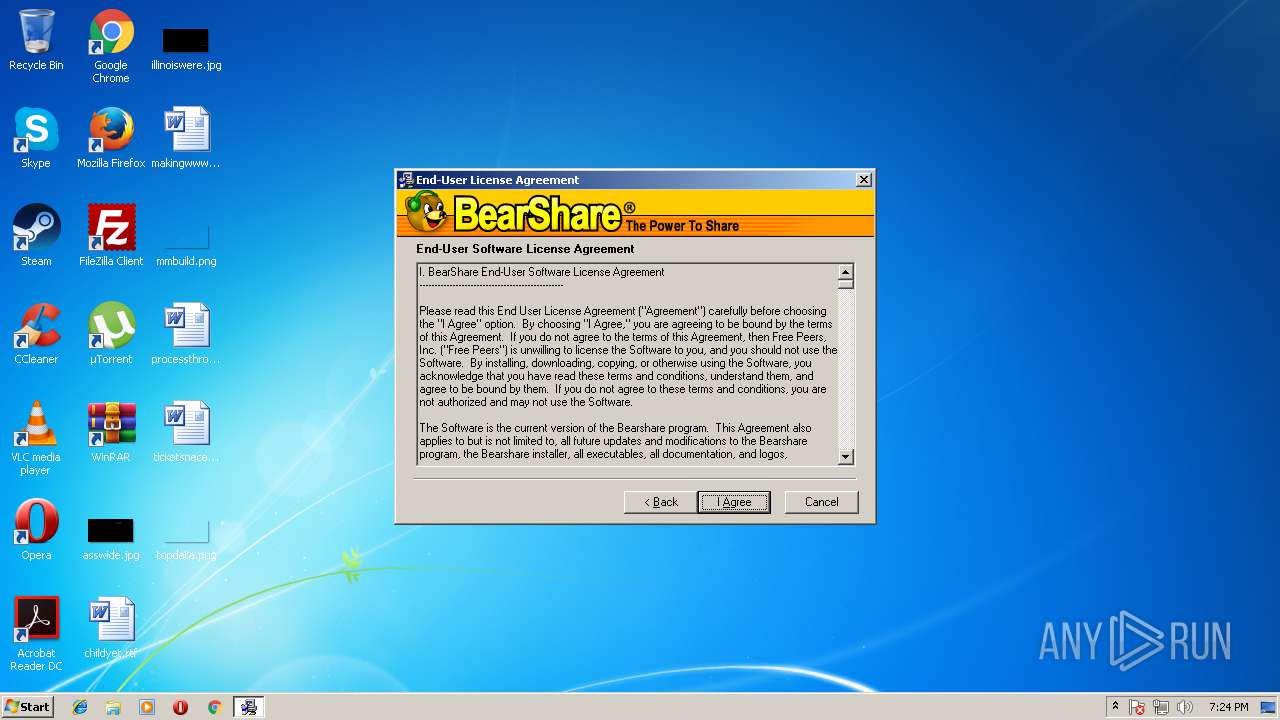
Task: Click the Back button in the license dialog
Action: click(x=660, y=502)
